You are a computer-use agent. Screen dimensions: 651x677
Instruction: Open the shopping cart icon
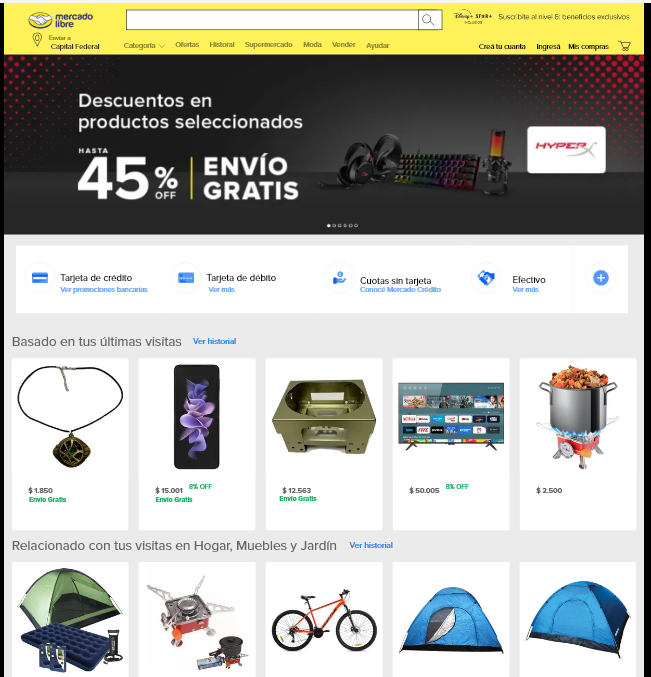(624, 46)
